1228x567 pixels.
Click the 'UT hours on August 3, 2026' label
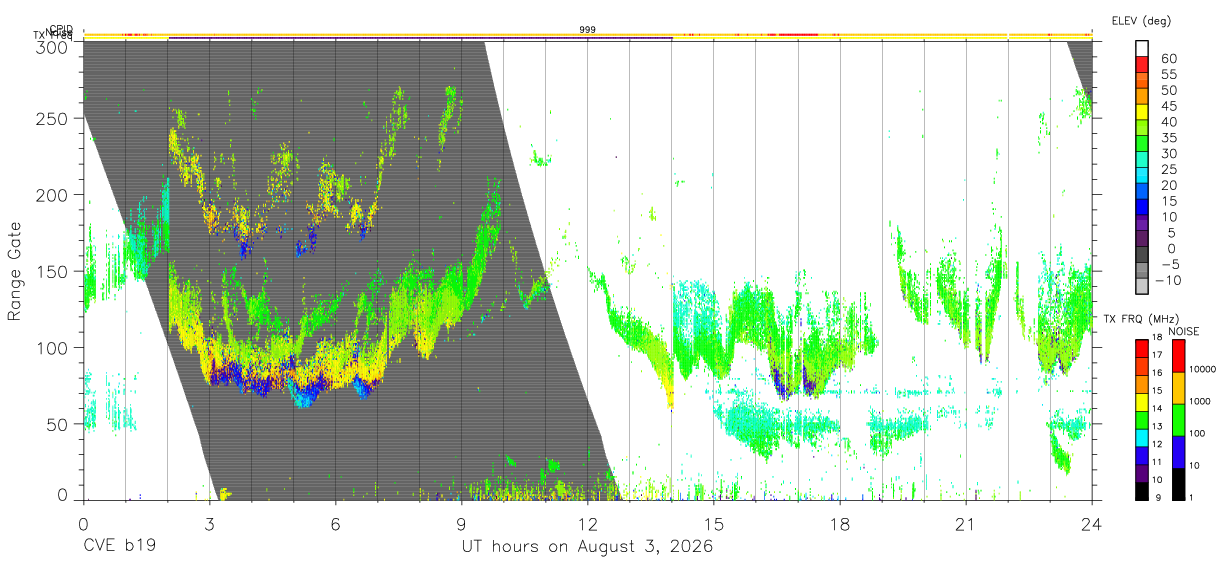pos(587,547)
